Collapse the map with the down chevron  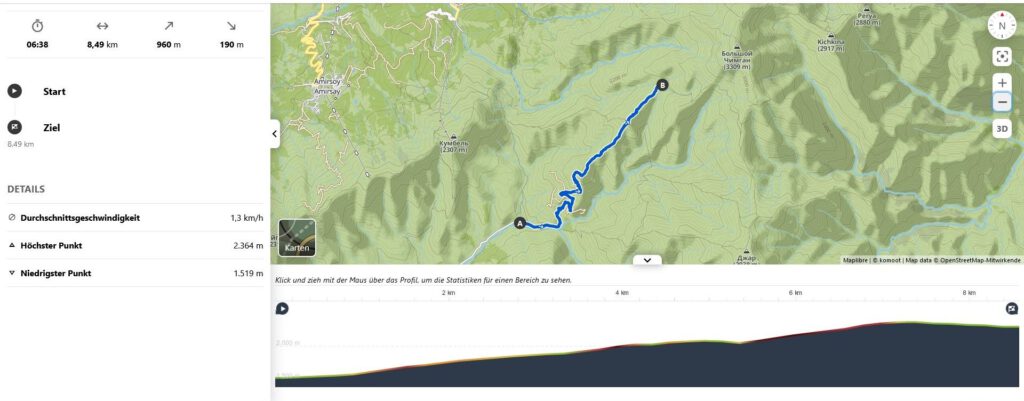tap(647, 260)
